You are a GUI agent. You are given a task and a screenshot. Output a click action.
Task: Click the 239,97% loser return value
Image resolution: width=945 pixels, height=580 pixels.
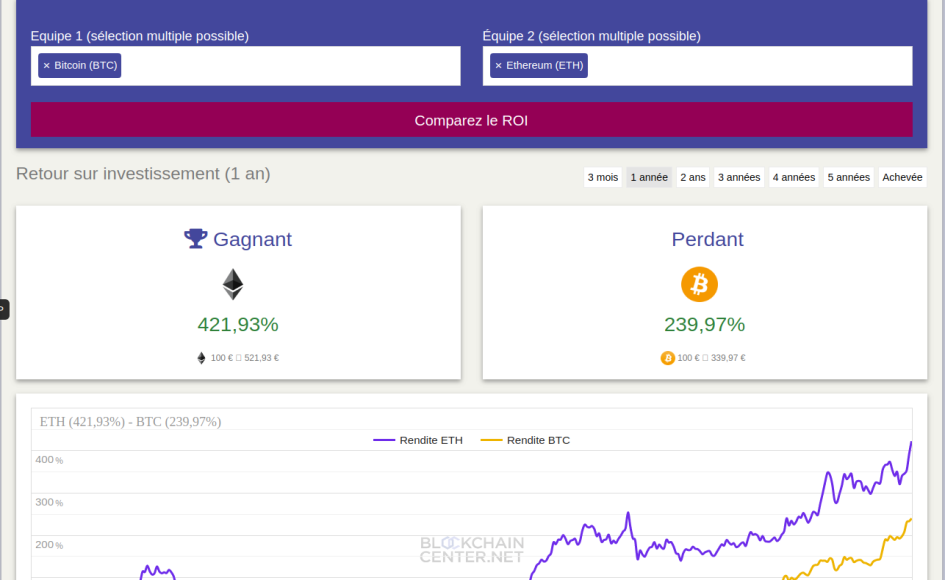[x=705, y=324]
